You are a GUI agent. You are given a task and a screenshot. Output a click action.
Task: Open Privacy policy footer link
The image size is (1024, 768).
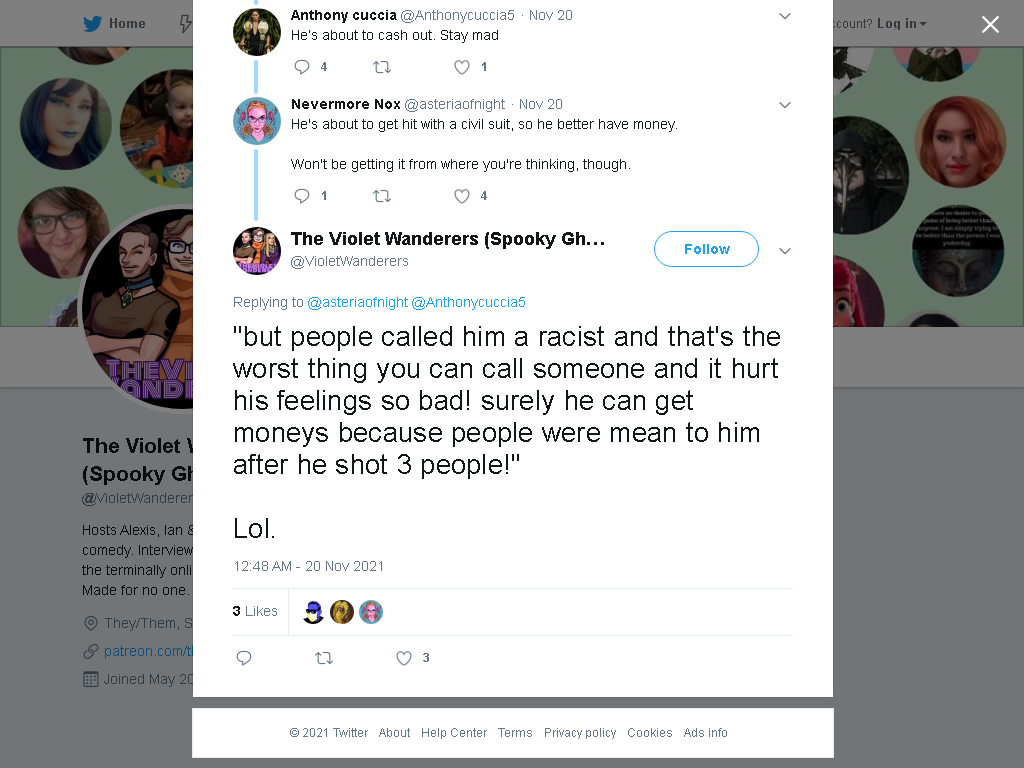click(x=580, y=733)
